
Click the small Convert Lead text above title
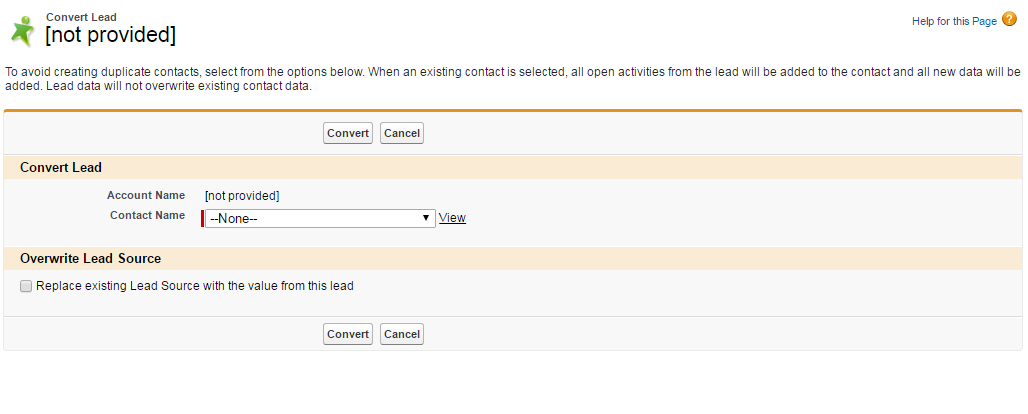click(81, 16)
